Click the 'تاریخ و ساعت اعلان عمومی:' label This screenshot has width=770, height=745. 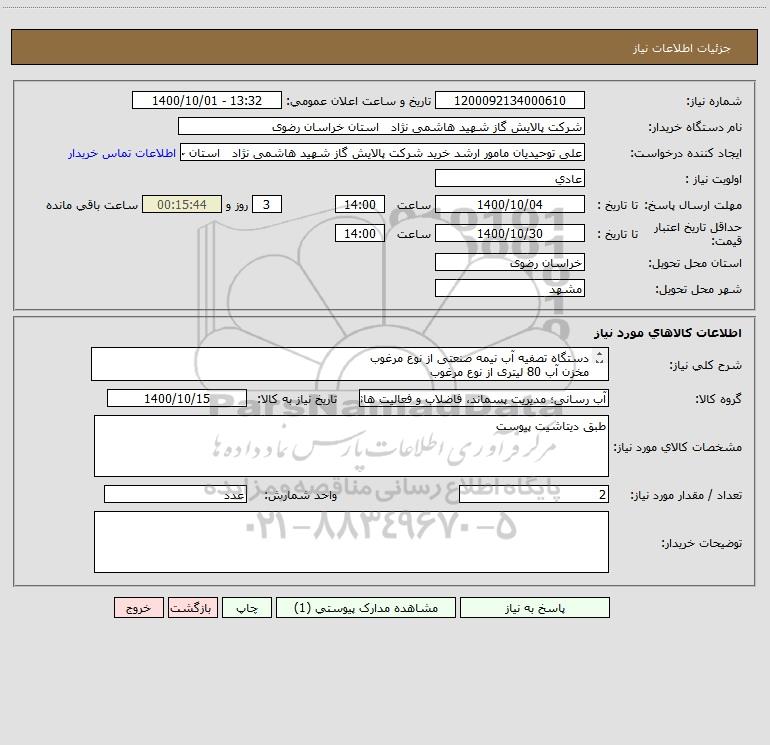pyautogui.click(x=359, y=101)
